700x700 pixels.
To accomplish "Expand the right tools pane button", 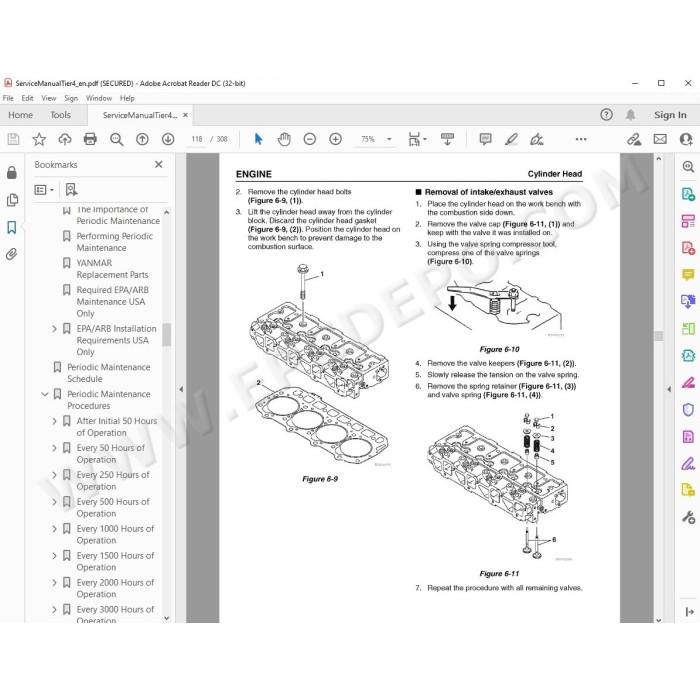I will 689,612.
